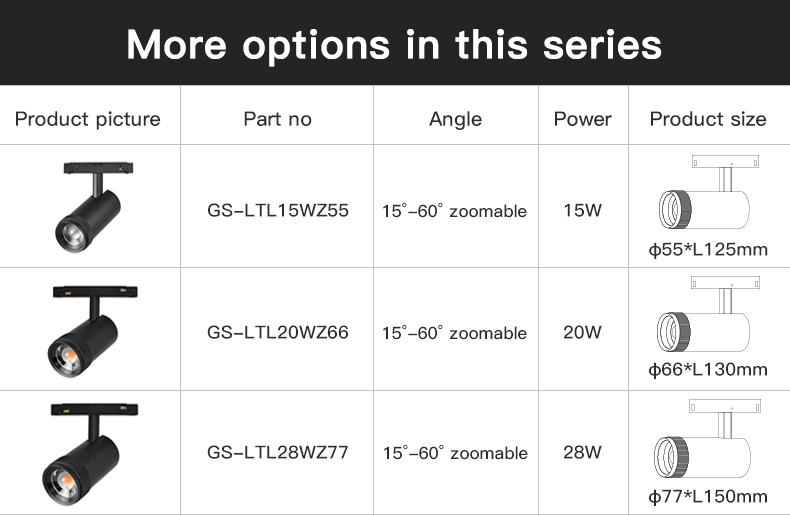
Task: Select the φ55 size diagram drawing
Action: [707, 194]
